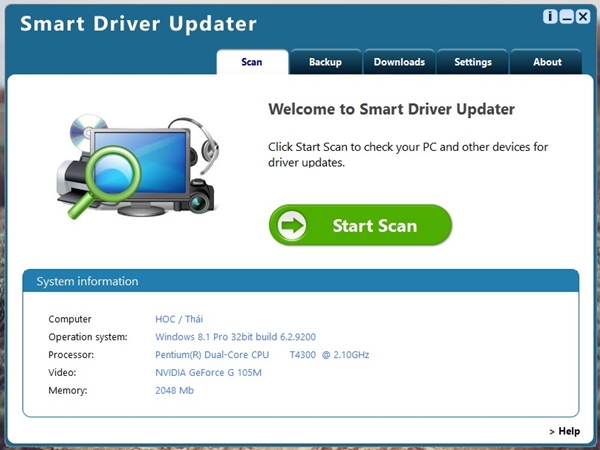This screenshot has height=450, width=600.
Task: Open the info icon in title bar
Action: coord(550,17)
